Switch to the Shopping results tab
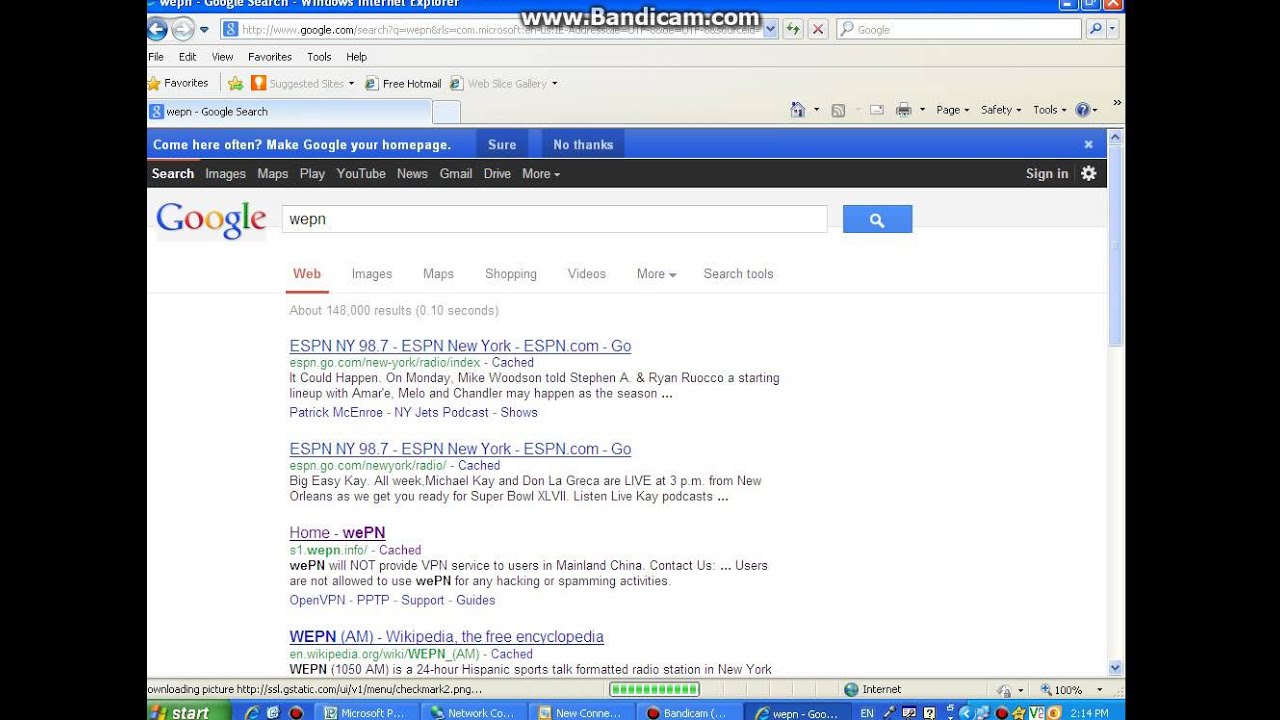Viewport: 1280px width, 720px height. 511,274
